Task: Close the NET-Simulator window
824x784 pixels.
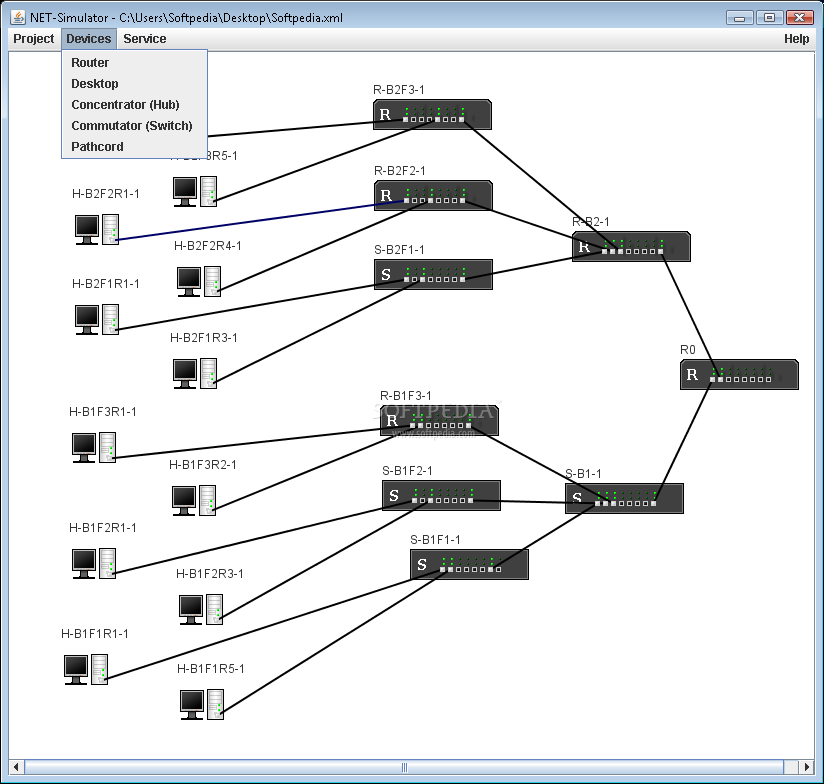Action: [x=800, y=18]
